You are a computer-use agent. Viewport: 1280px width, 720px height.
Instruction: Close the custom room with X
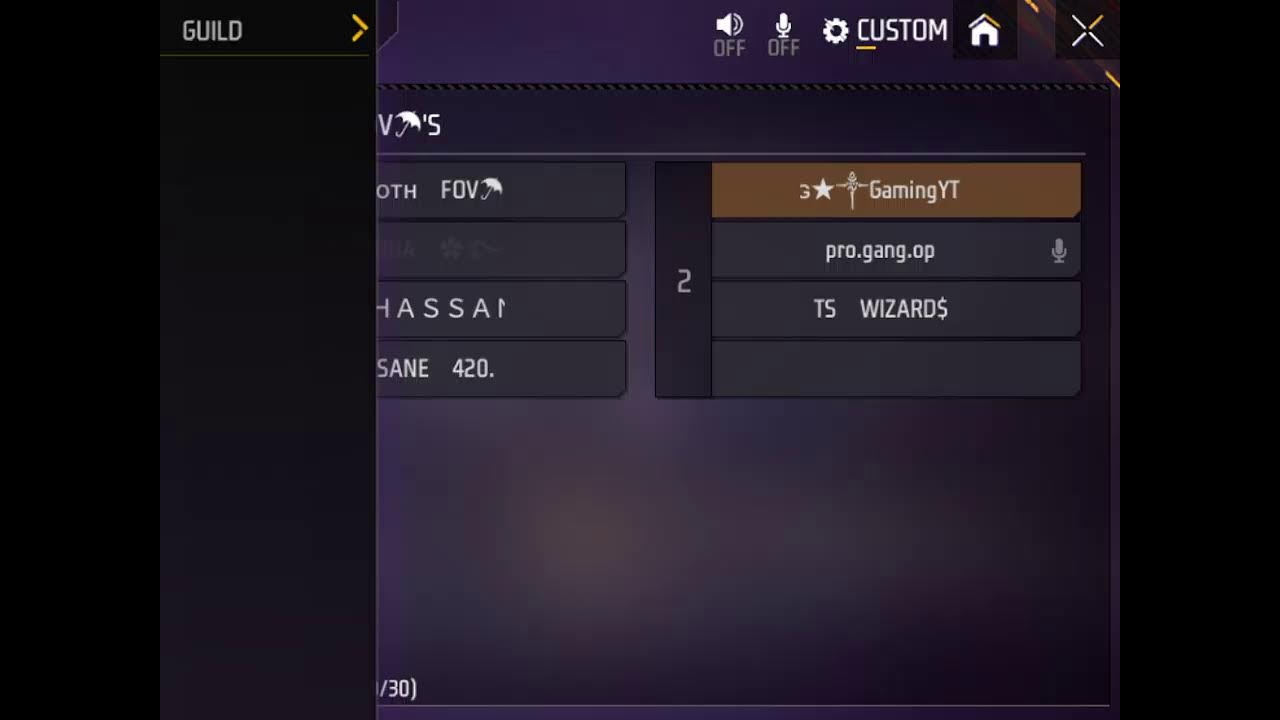pos(1087,32)
